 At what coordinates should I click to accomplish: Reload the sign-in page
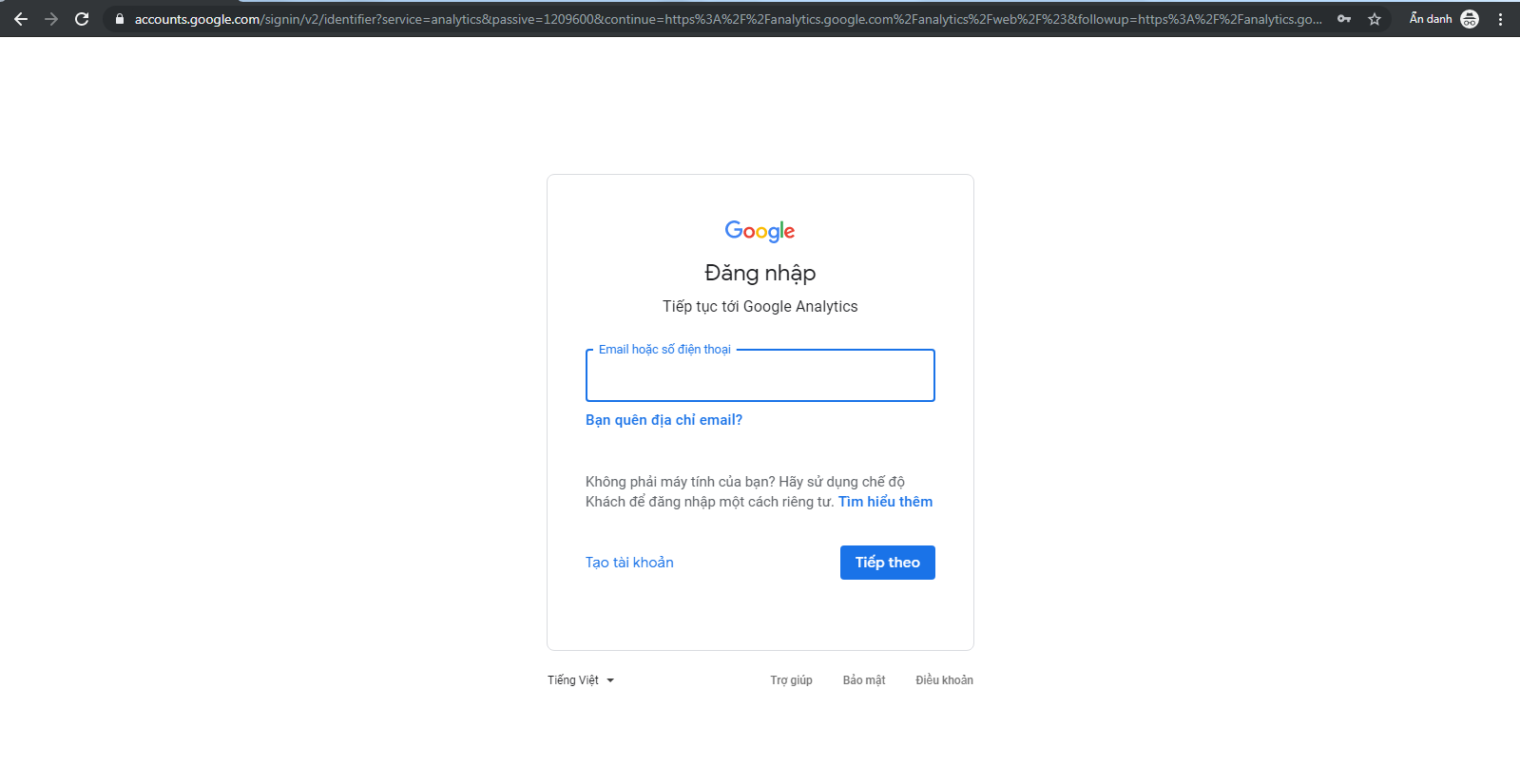pos(82,19)
